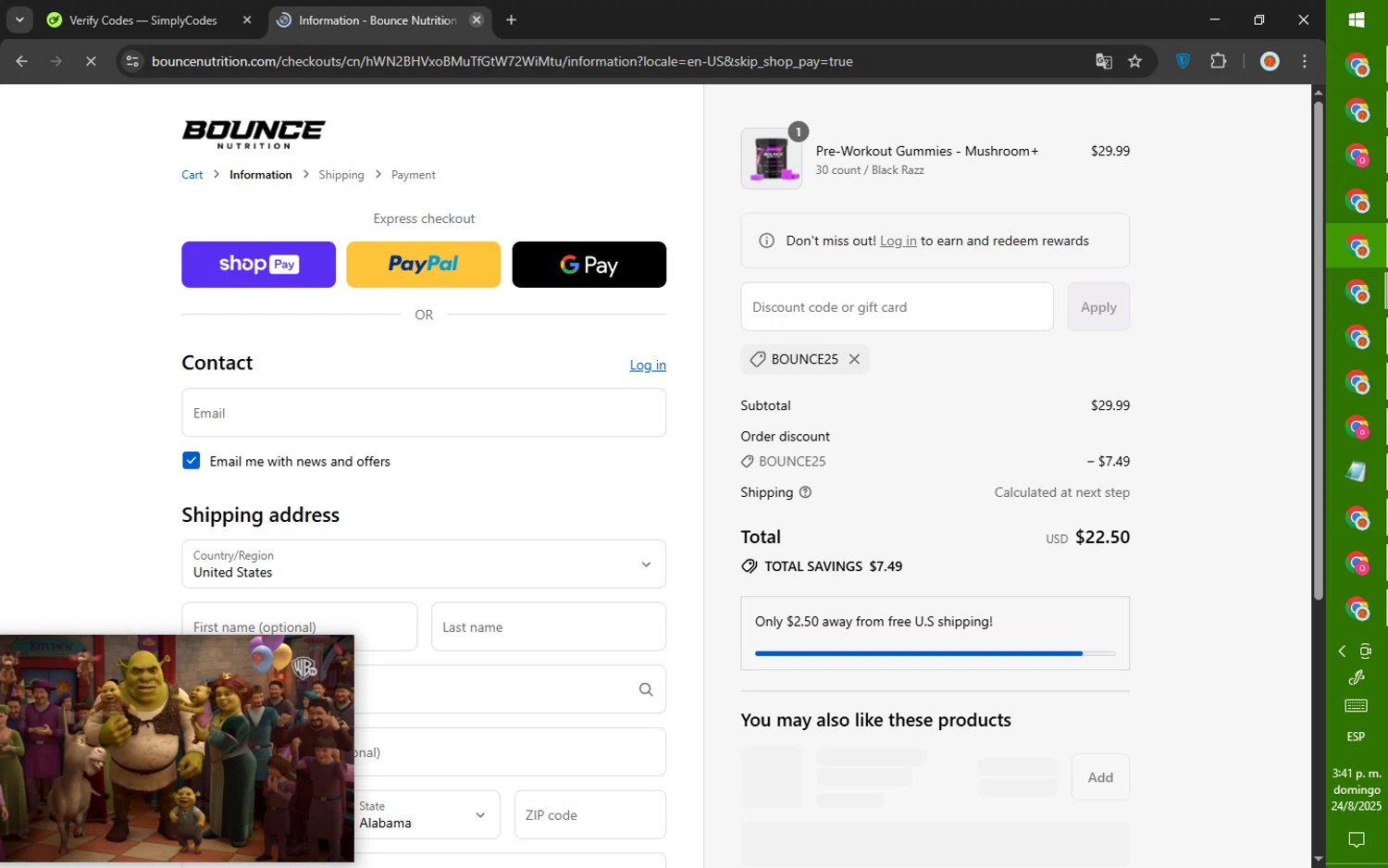The height and width of the screenshot is (868, 1388).
Task: Show hidden system tray icons chevron
Action: [1342, 651]
